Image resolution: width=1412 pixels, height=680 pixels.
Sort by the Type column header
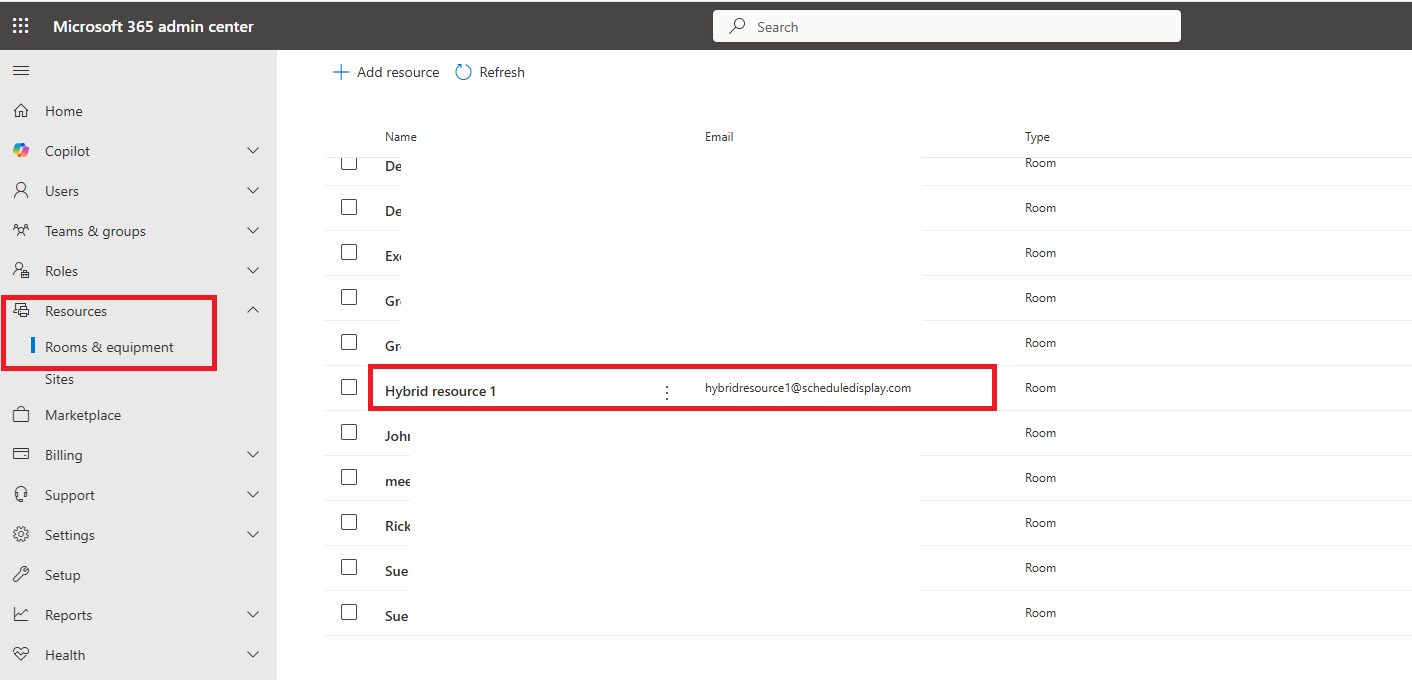1037,137
